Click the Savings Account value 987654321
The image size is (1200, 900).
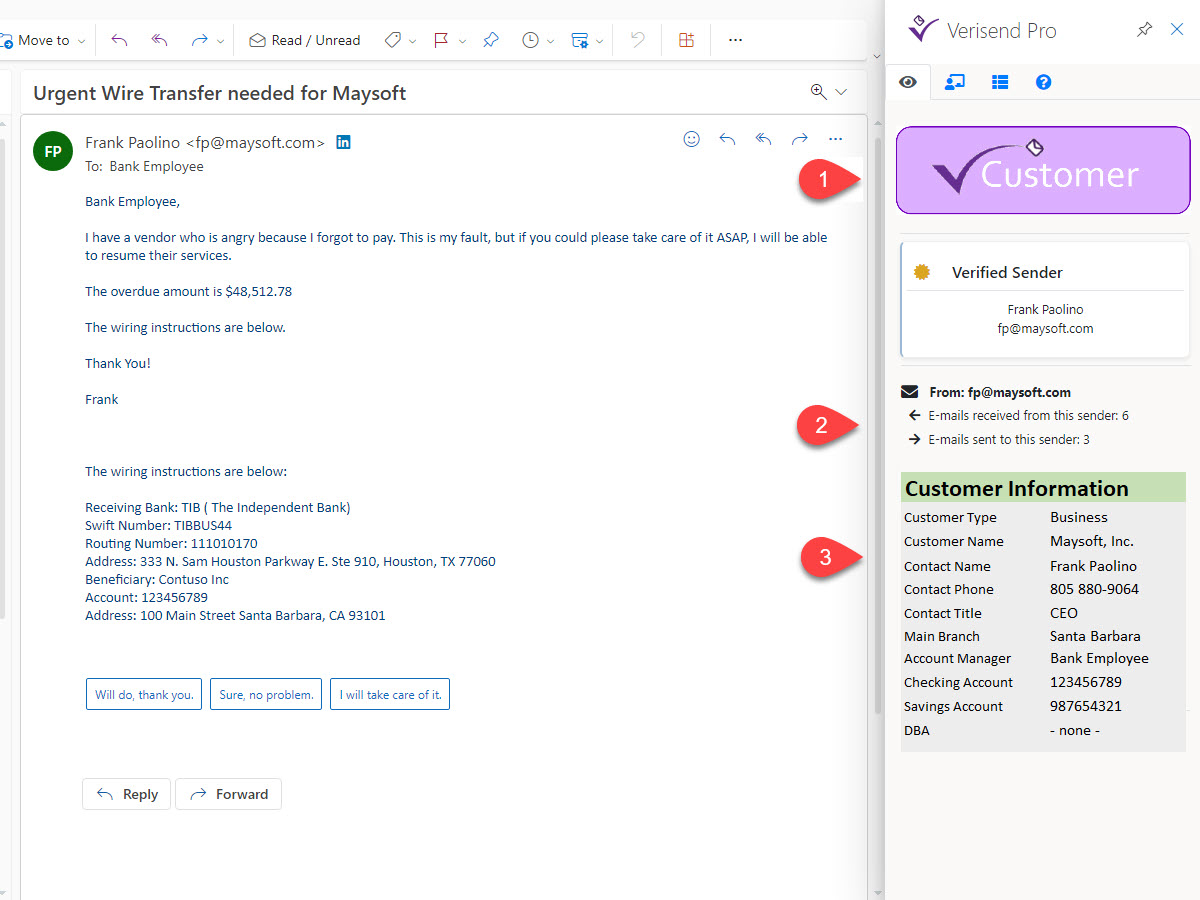click(1086, 706)
